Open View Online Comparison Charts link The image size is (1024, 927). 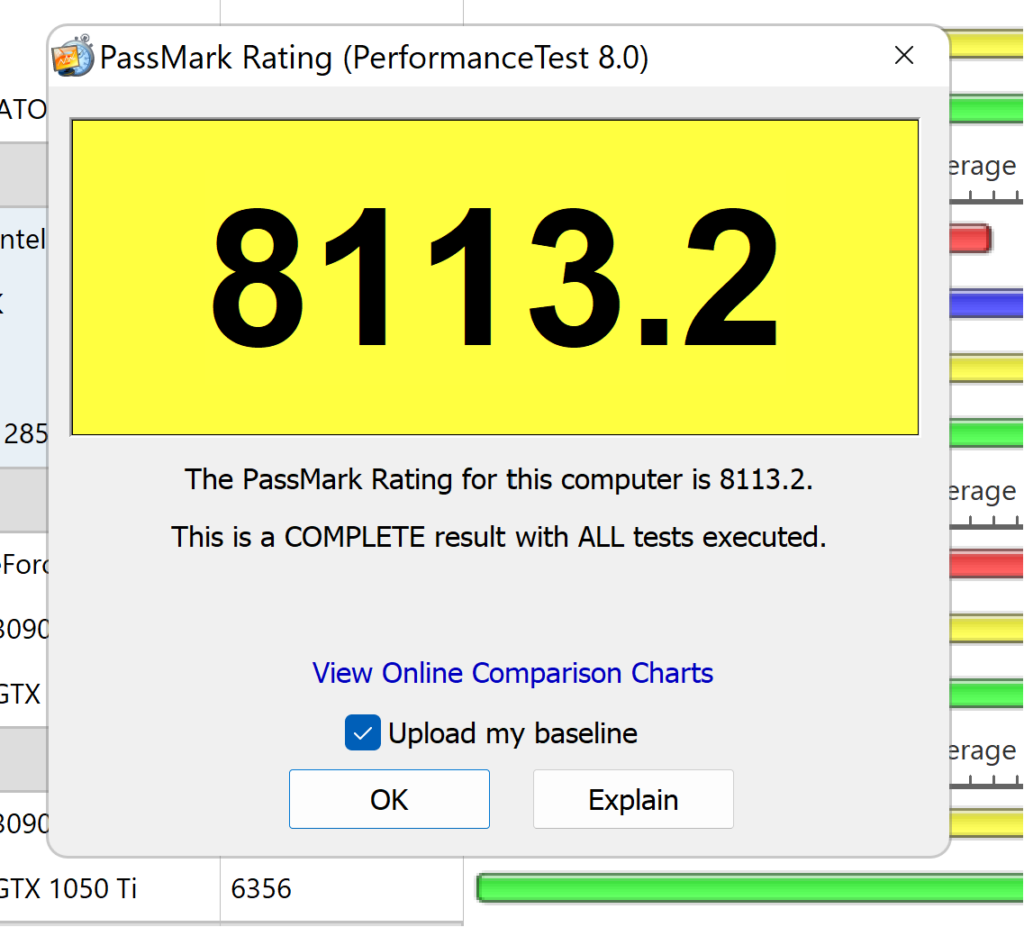513,673
